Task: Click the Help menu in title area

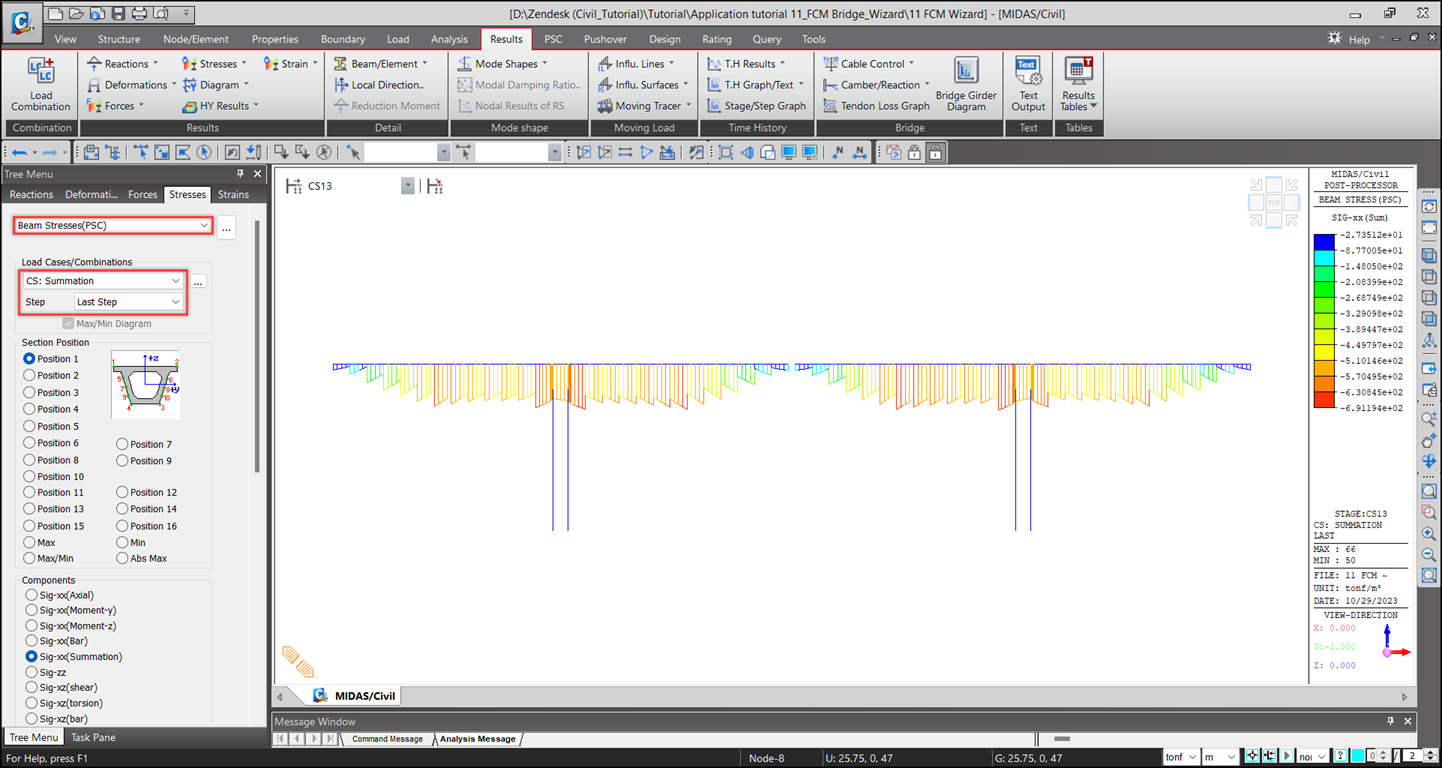Action: click(x=1359, y=39)
